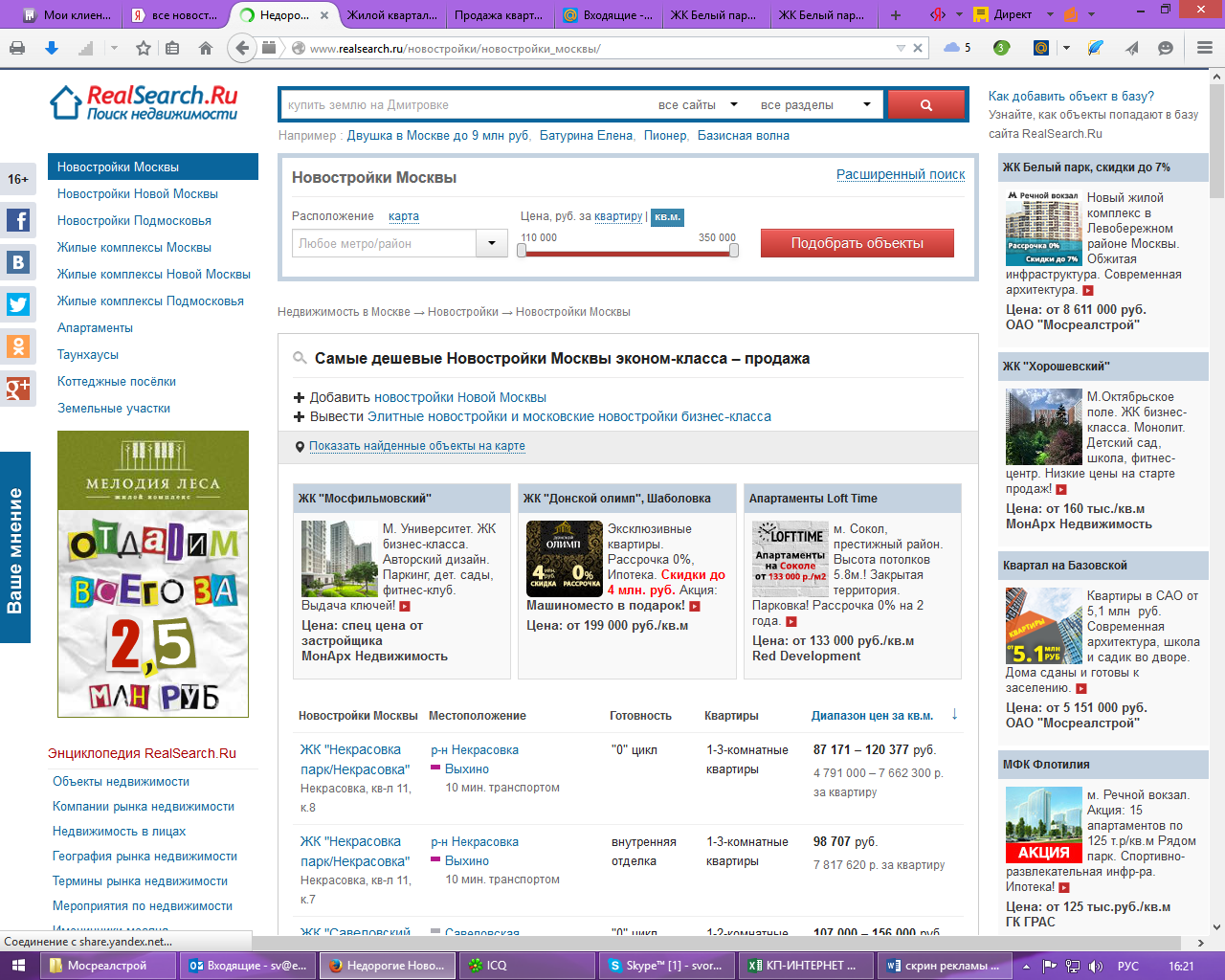Viewport: 1225px width, 980px height.
Task: Click the blue feather toolbar icon
Action: coord(1096,48)
